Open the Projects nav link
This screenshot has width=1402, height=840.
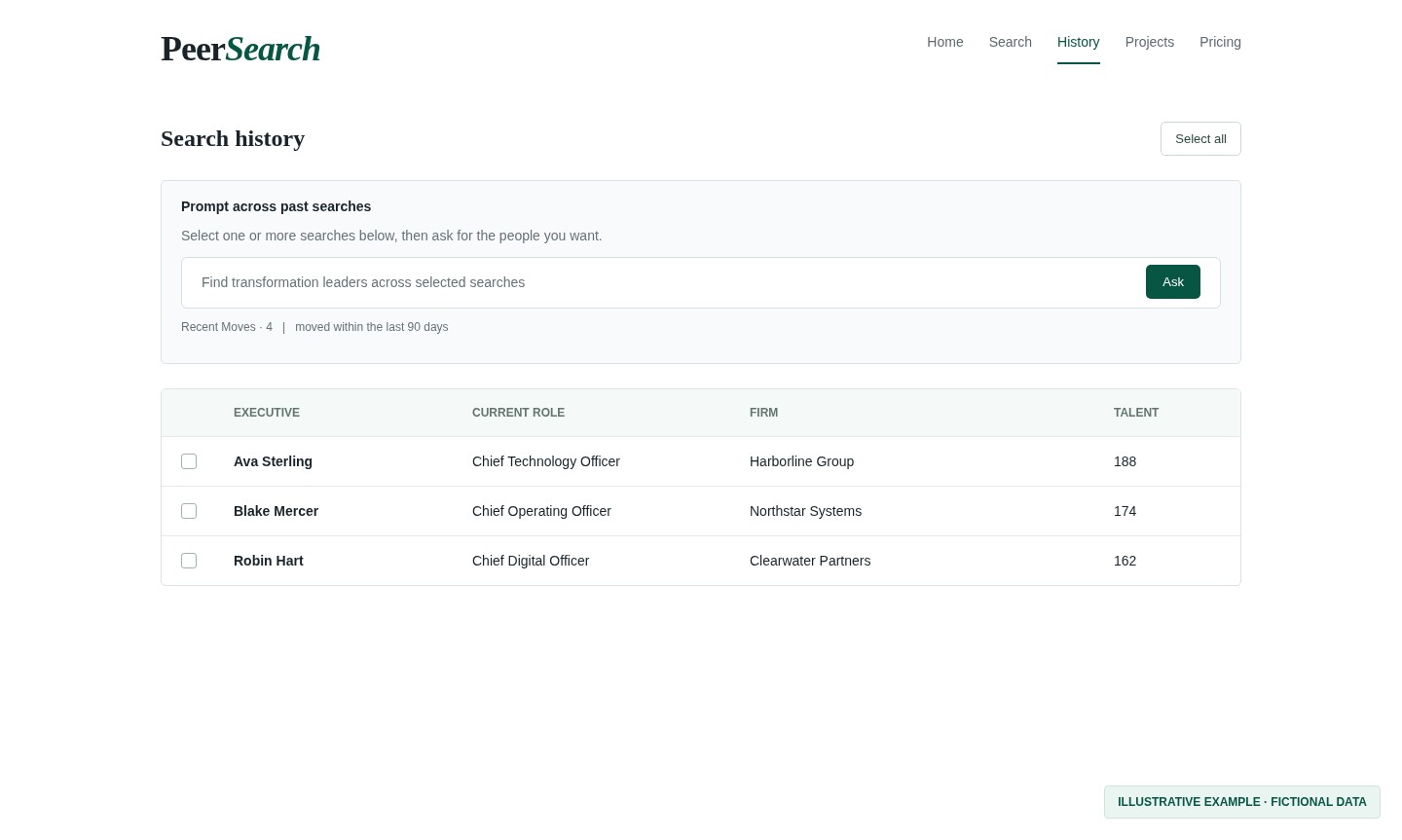point(1150,42)
